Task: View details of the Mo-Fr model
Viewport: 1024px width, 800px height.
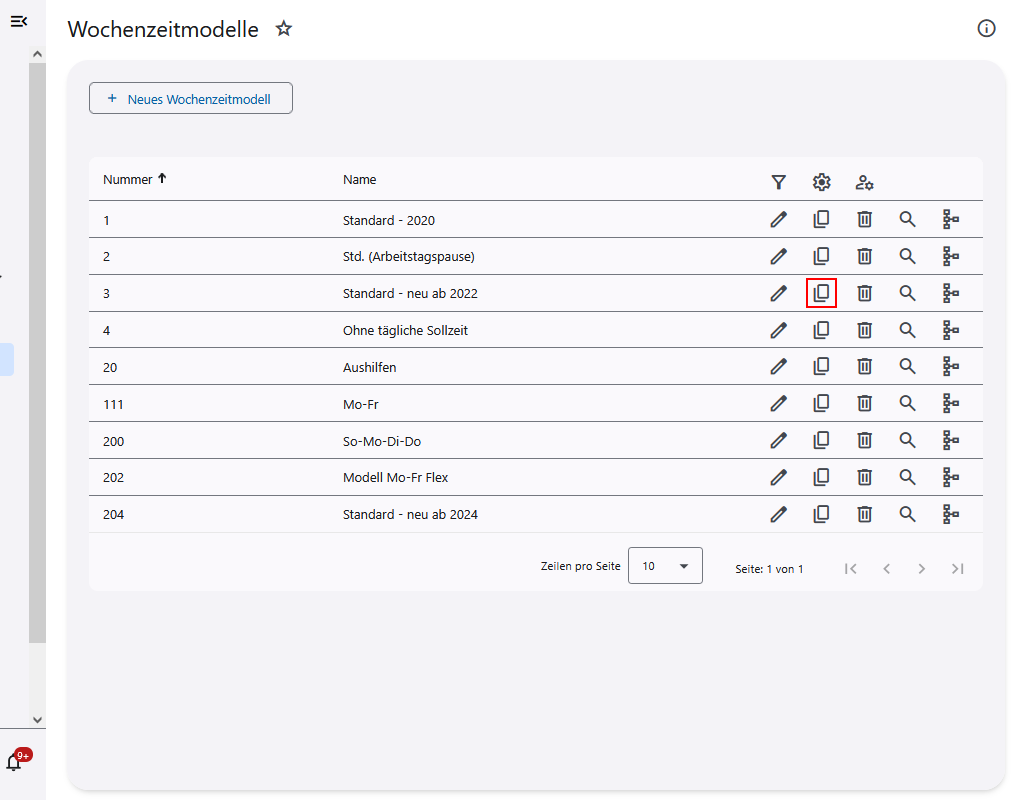Action: coord(907,404)
